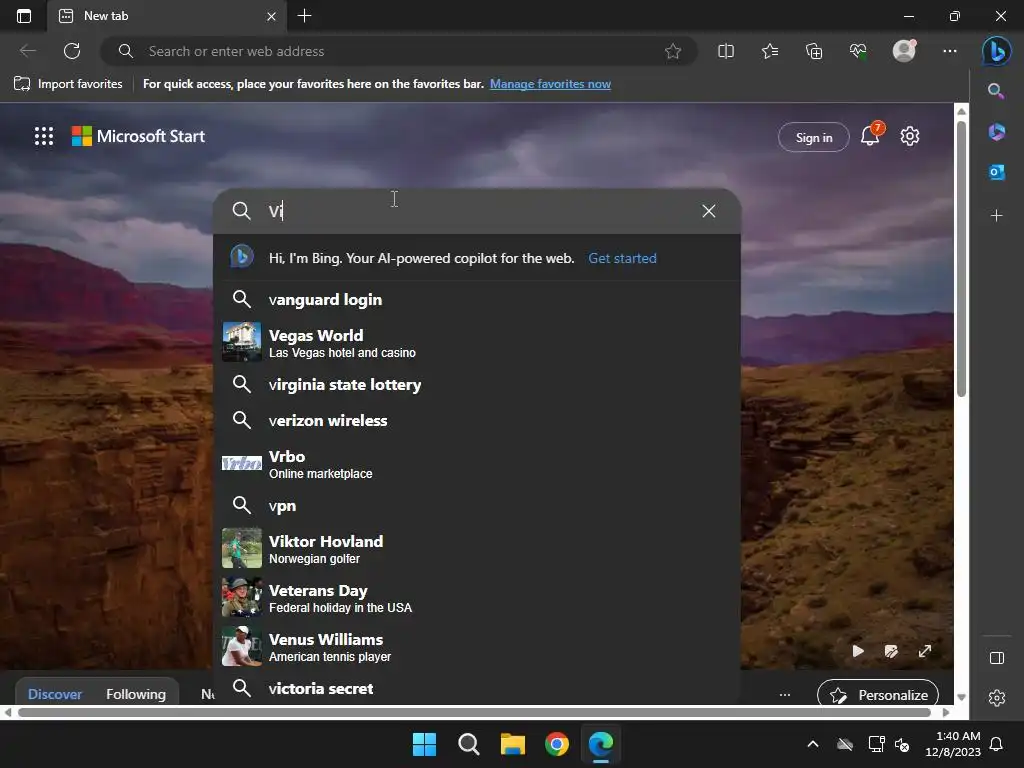Screen dimensions: 1024x768
Task: Toggle sidebar visibility icon
Action: coord(997,658)
